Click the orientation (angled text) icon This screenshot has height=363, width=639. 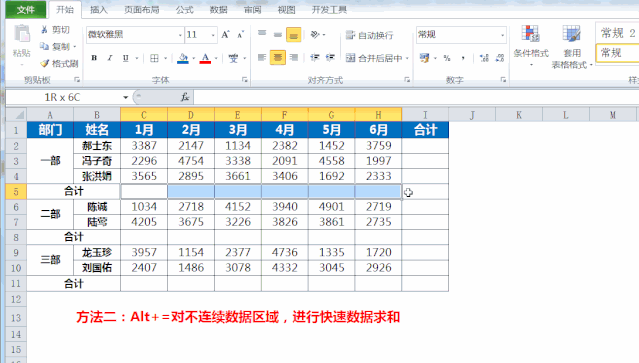315,35
